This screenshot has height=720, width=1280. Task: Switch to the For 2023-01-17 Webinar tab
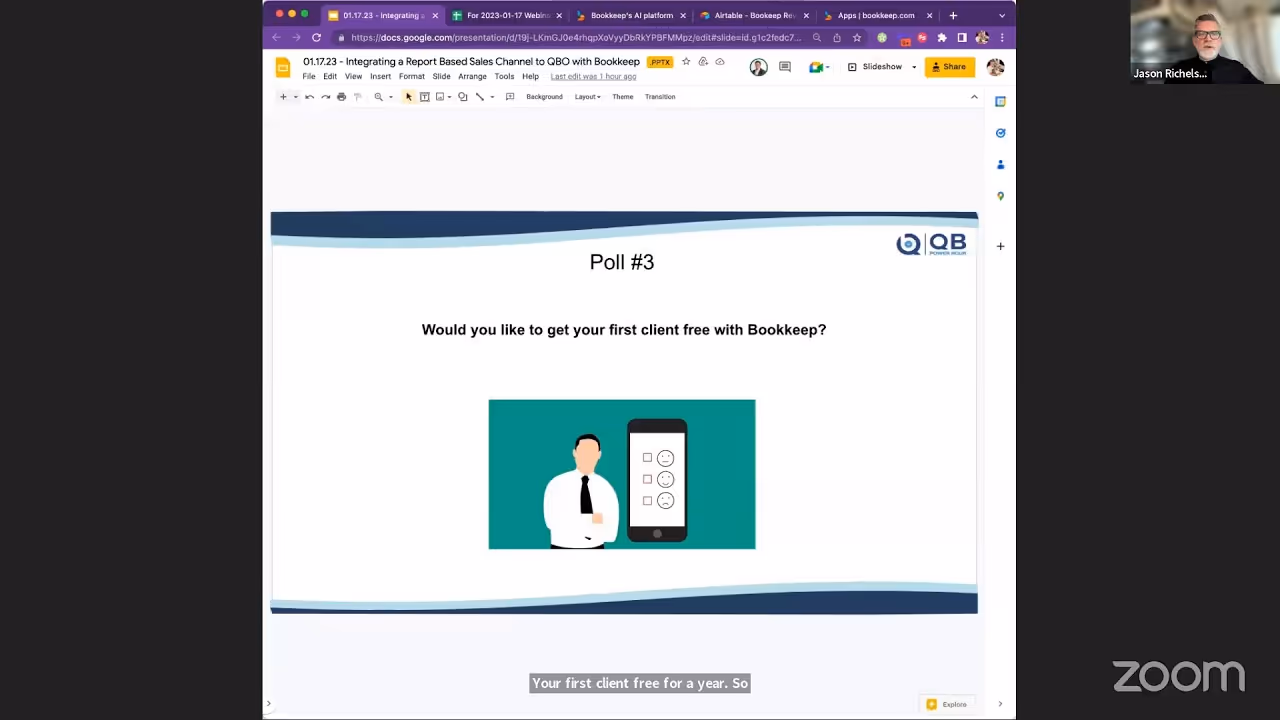click(507, 16)
